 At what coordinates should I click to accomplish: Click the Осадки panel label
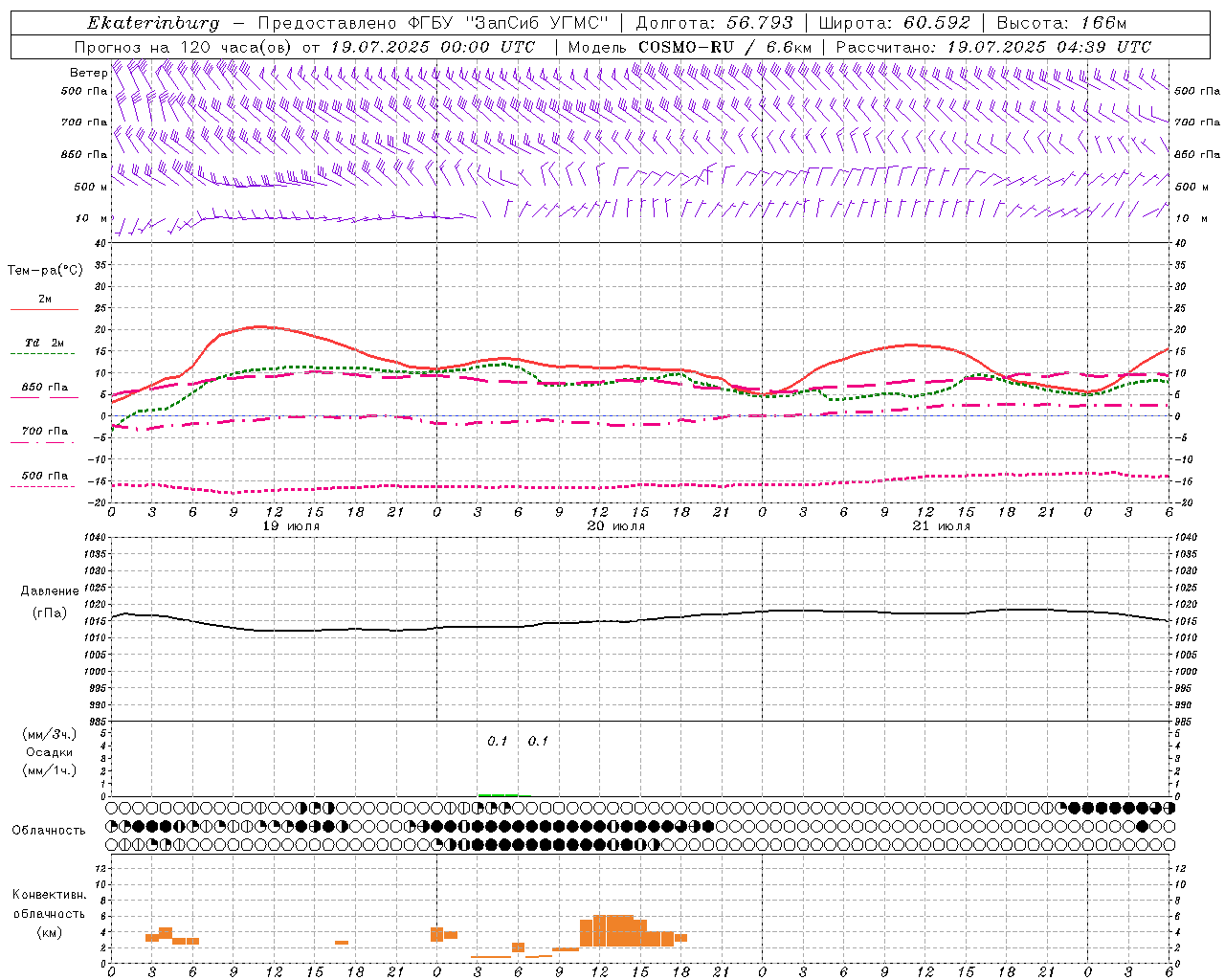pyautogui.click(x=49, y=752)
